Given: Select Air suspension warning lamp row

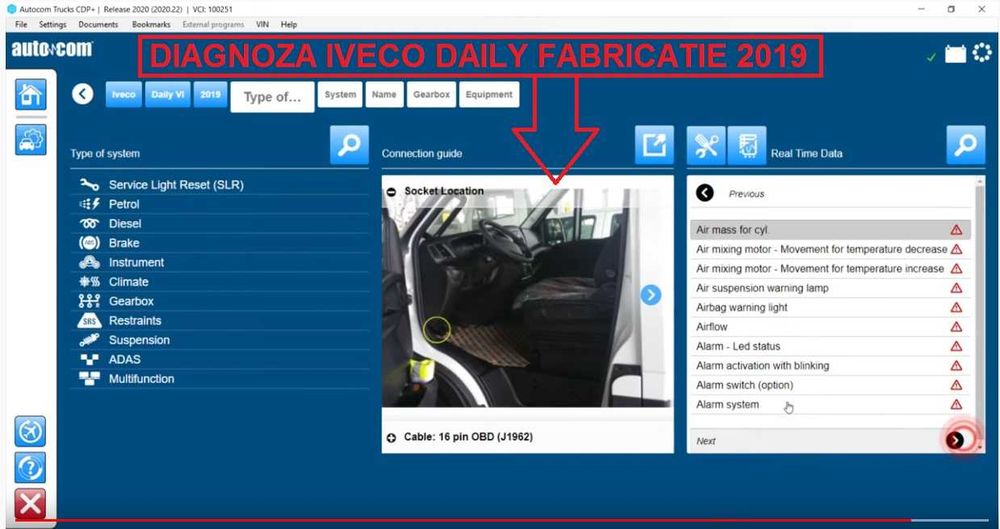Looking at the screenshot, I should tap(830, 288).
